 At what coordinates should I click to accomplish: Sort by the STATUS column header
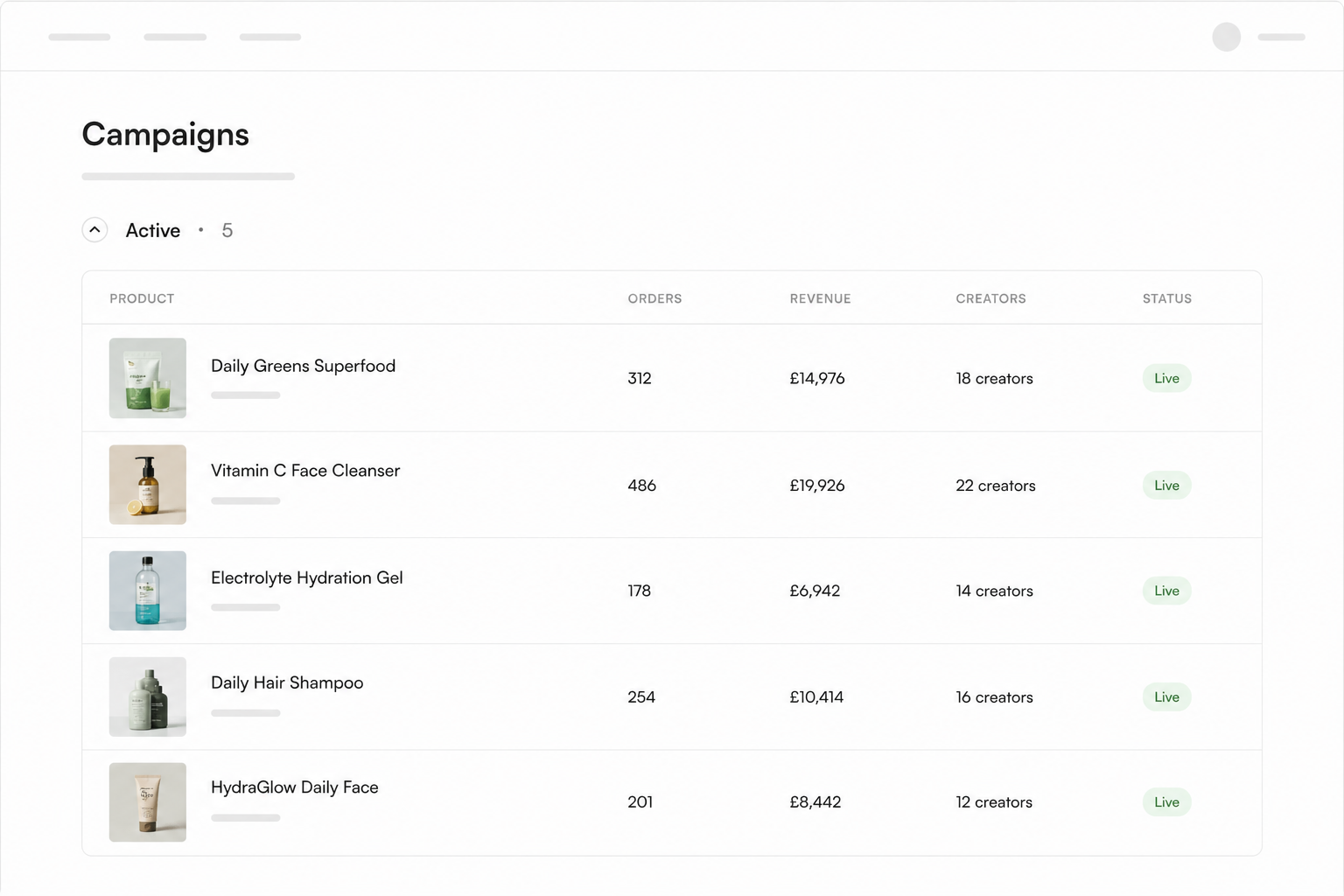(x=1167, y=298)
